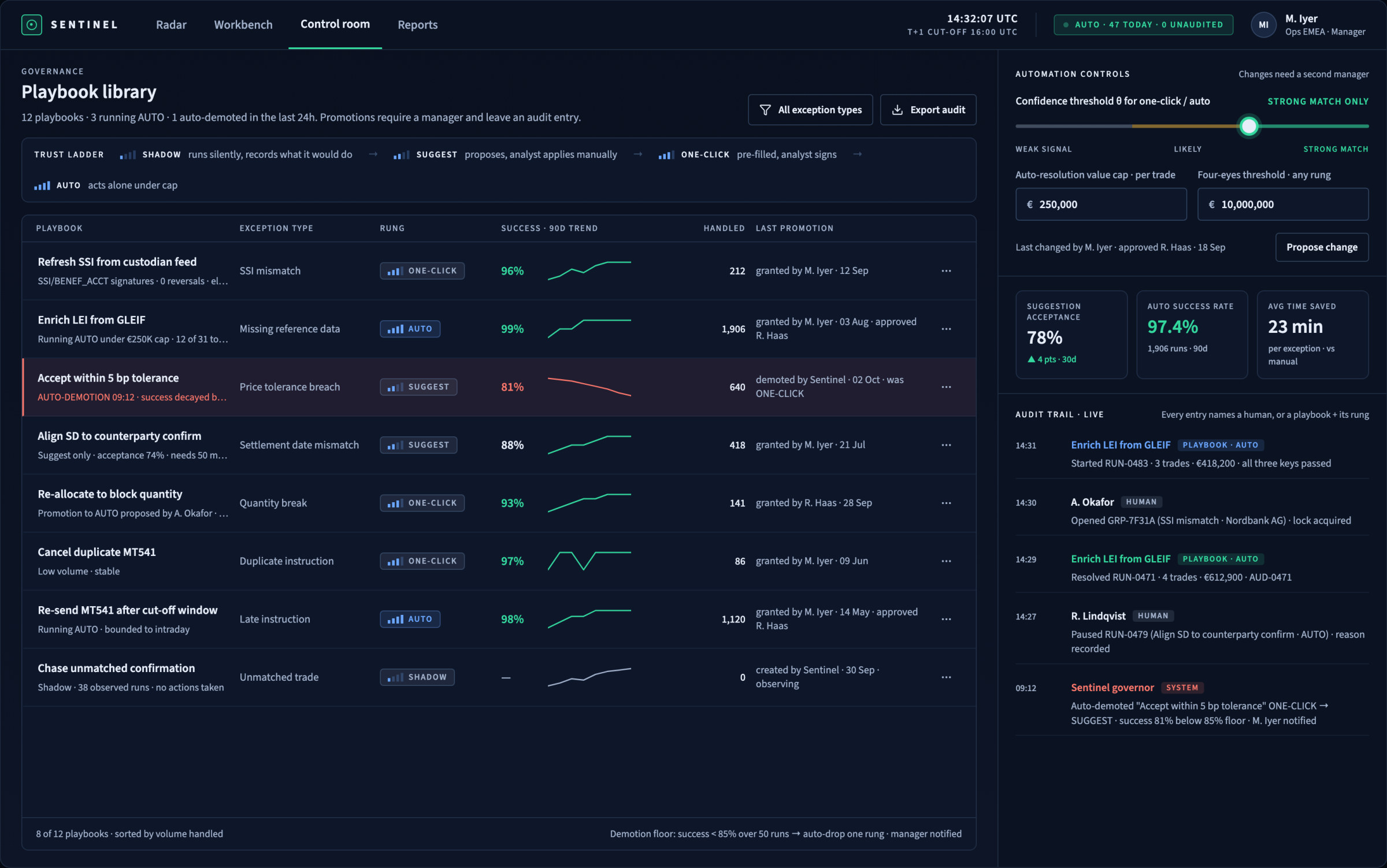
Task: Click ONE-CLICK rung badge on Re-allocate row
Action: 422,503
